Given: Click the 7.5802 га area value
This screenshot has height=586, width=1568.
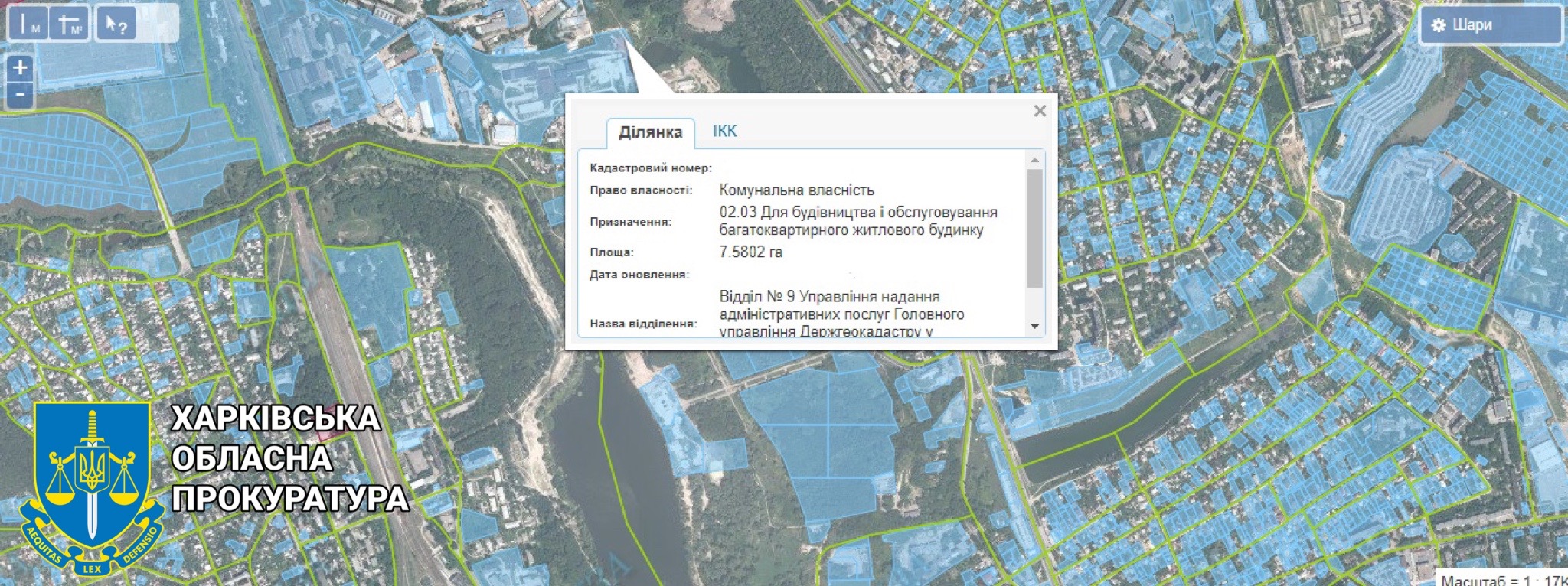Looking at the screenshot, I should tap(750, 252).
